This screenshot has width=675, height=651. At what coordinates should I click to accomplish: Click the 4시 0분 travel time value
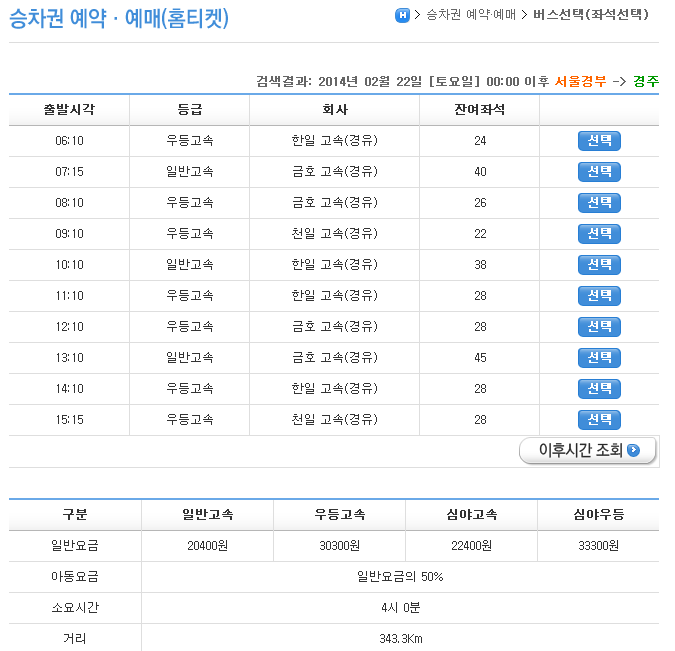400,608
